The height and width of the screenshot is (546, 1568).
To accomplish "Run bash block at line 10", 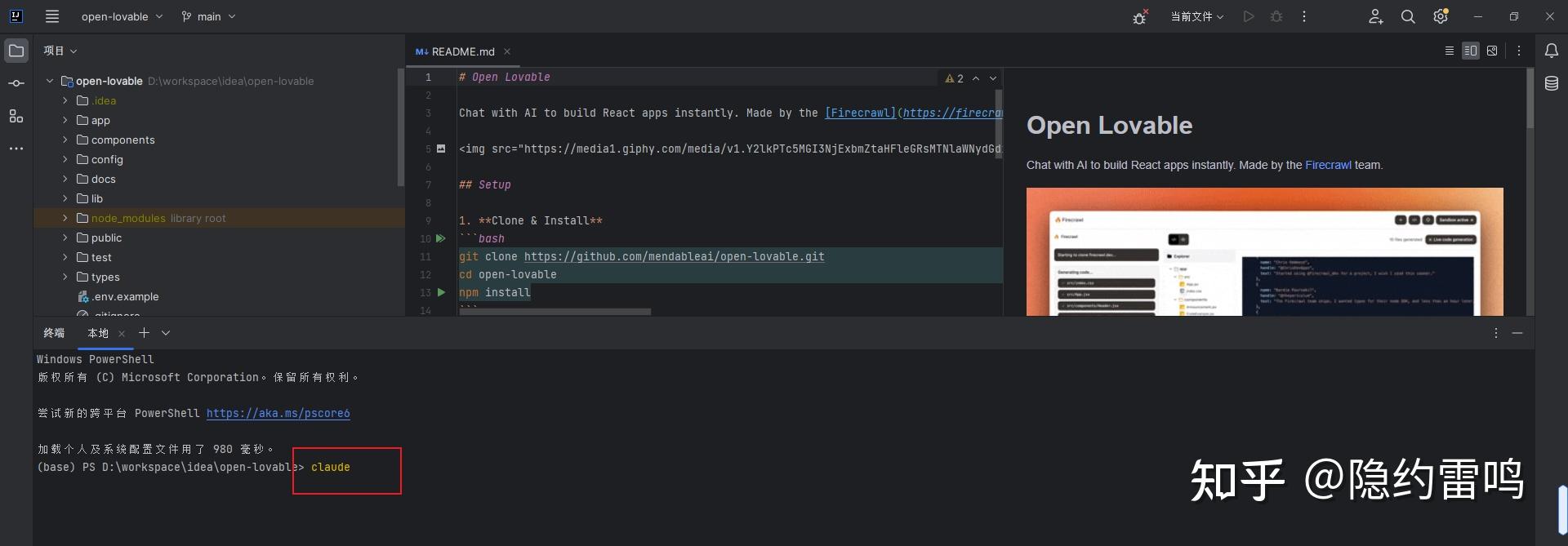I will 441,238.
